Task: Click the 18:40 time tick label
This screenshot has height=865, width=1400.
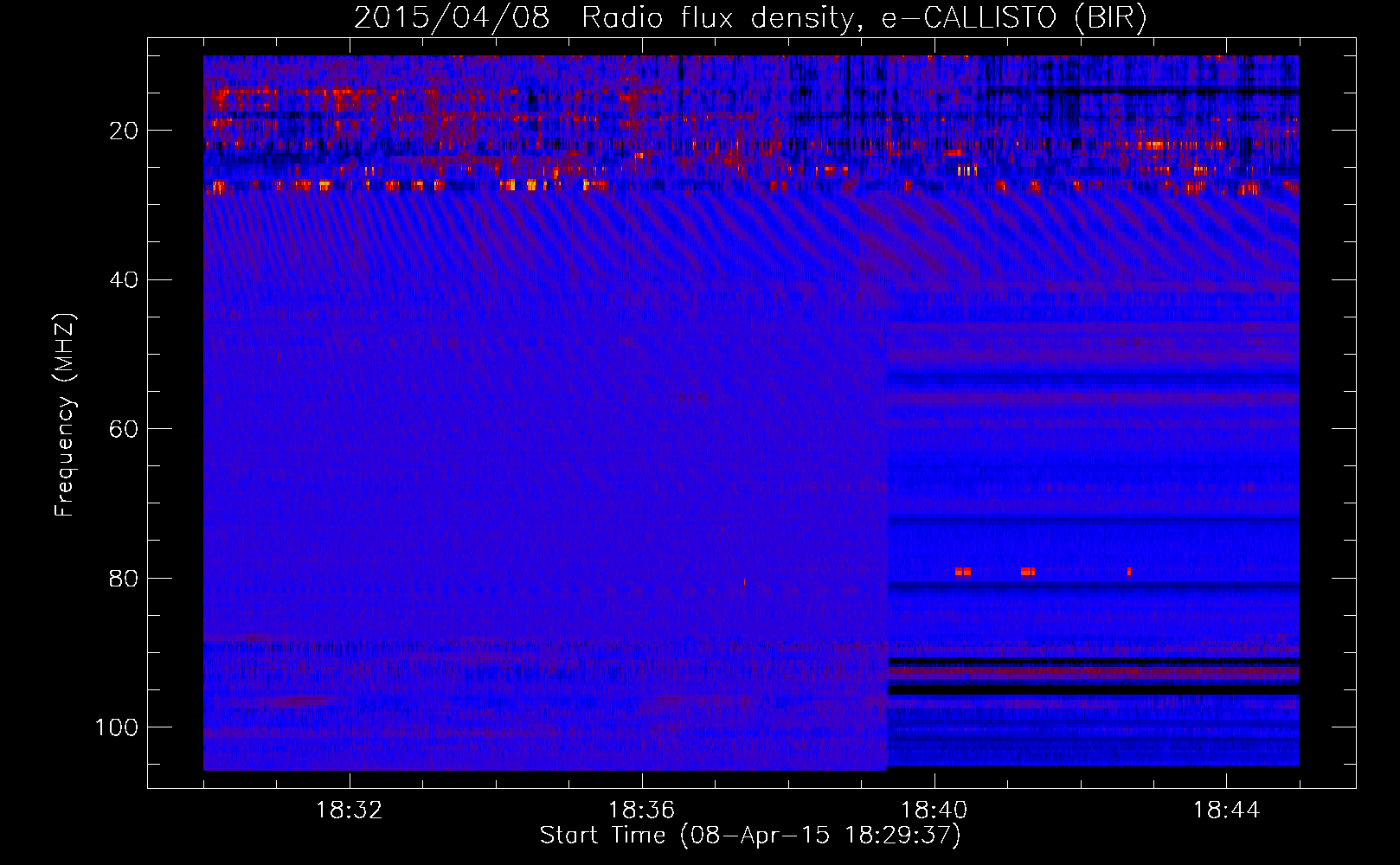Action: click(934, 811)
